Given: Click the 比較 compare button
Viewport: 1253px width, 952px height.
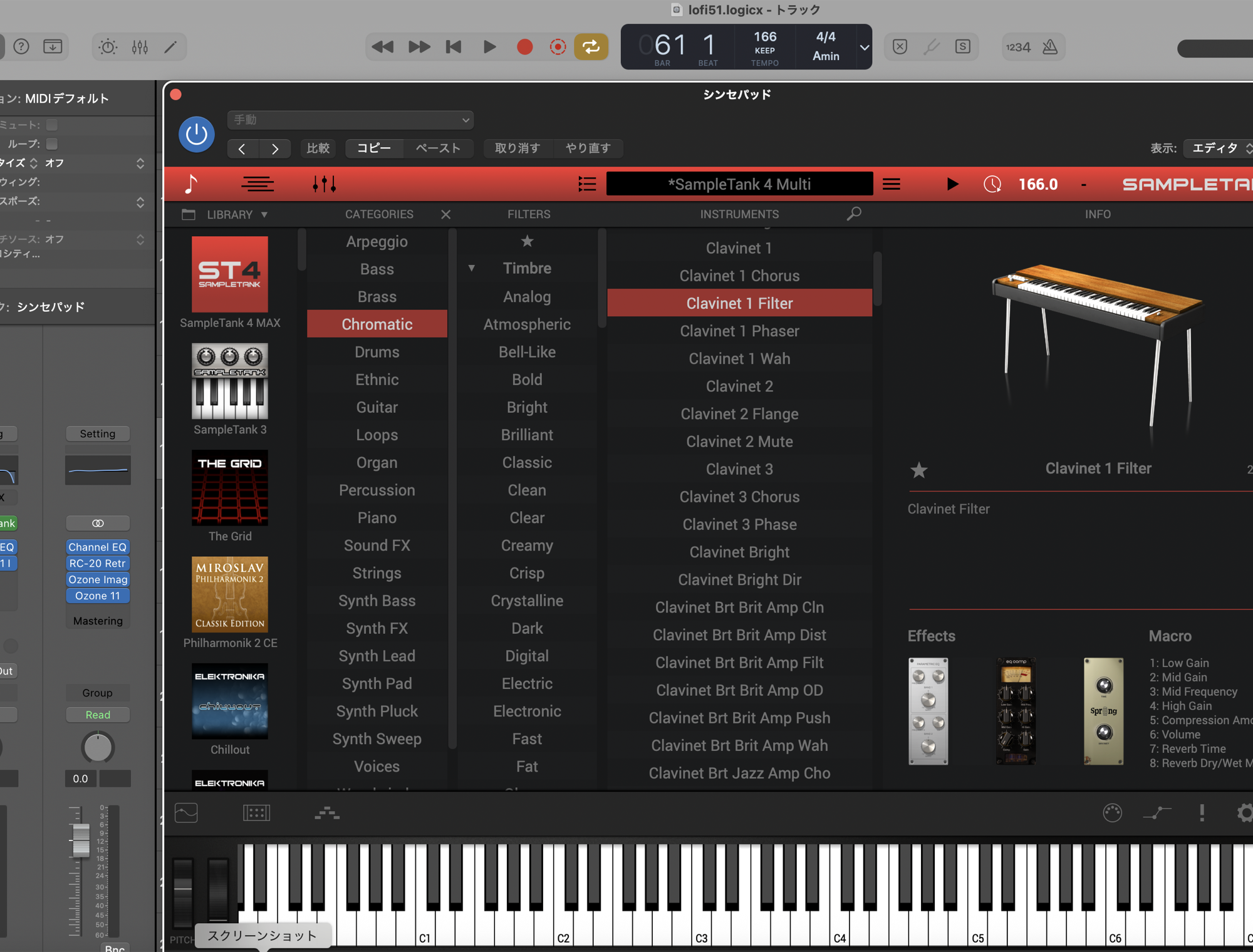Looking at the screenshot, I should [x=318, y=148].
